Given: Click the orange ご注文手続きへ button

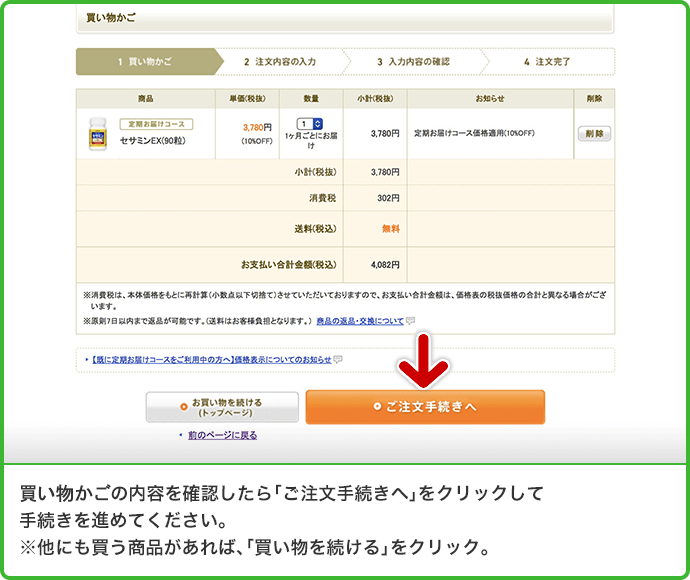Looking at the screenshot, I should pyautogui.click(x=425, y=407).
